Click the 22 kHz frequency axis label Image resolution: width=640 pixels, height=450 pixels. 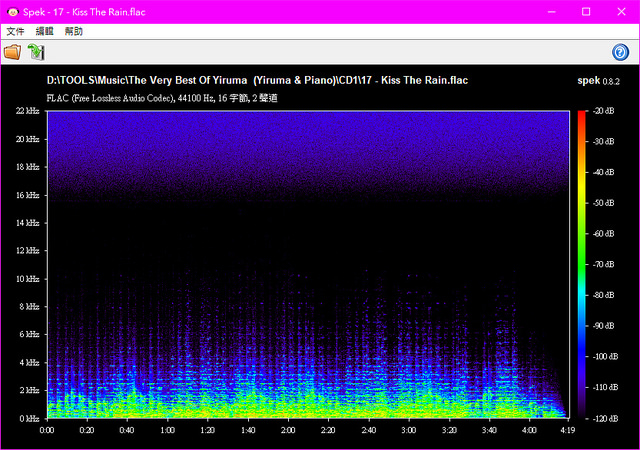[27, 111]
